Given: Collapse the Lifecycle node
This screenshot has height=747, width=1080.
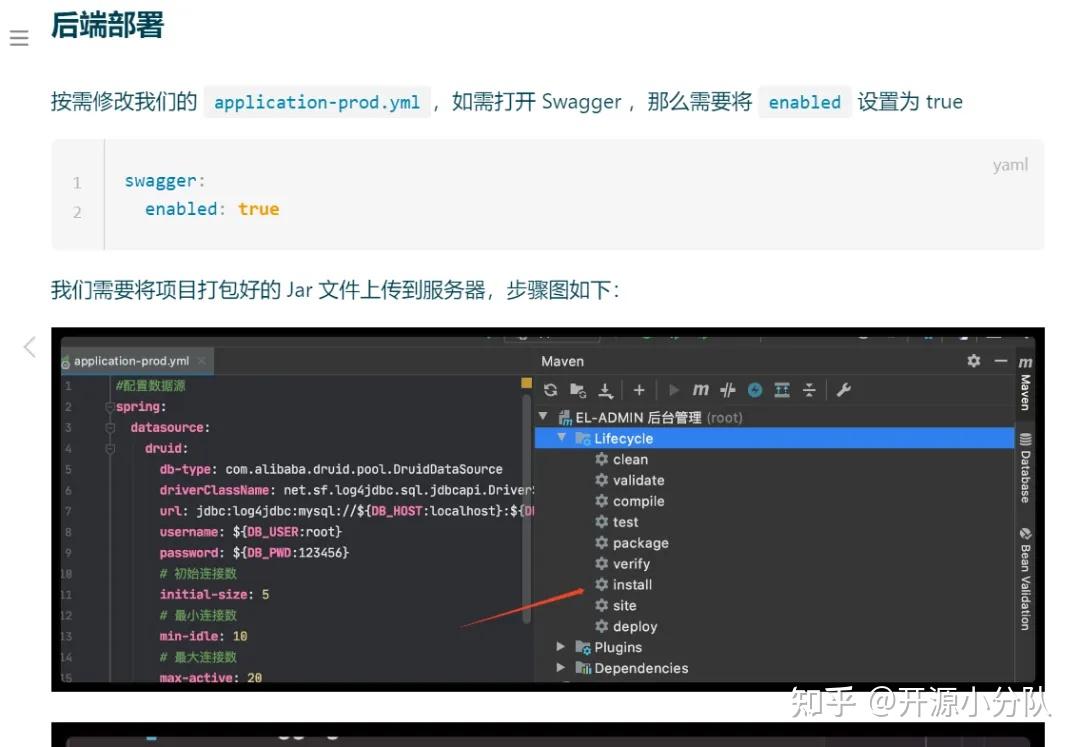Looking at the screenshot, I should tap(563, 438).
